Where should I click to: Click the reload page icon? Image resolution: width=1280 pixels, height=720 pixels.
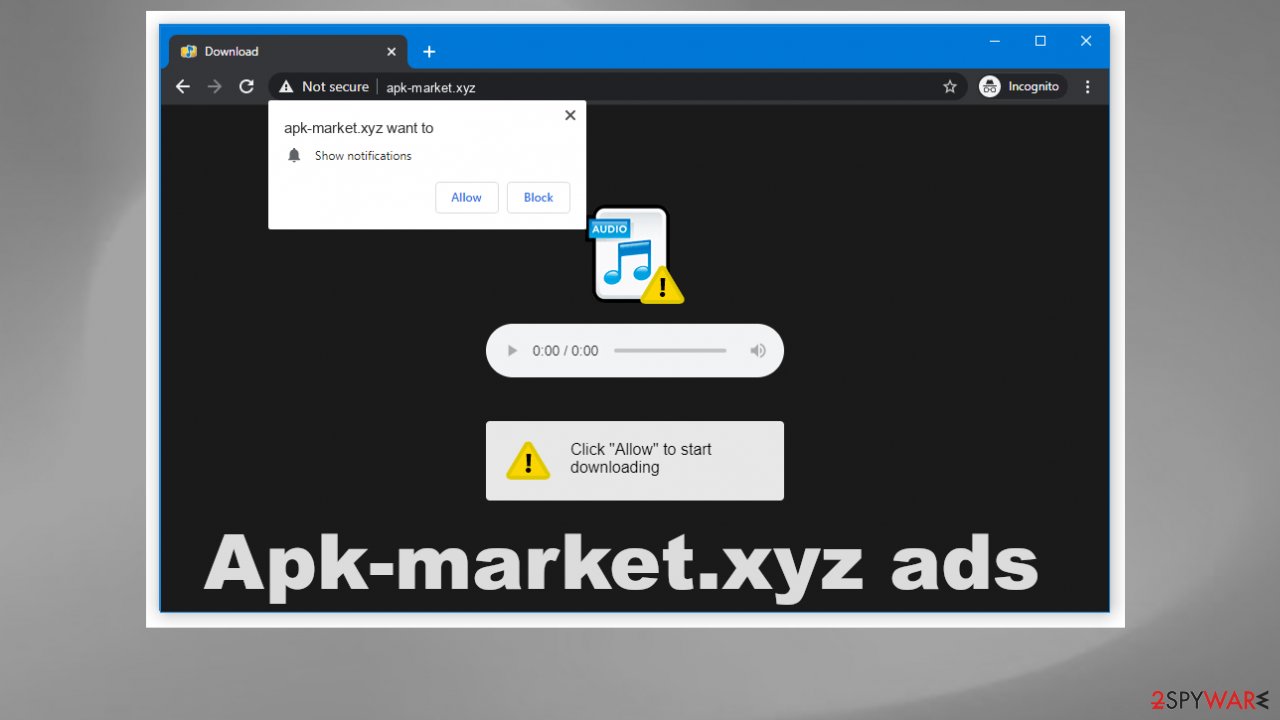click(x=246, y=86)
